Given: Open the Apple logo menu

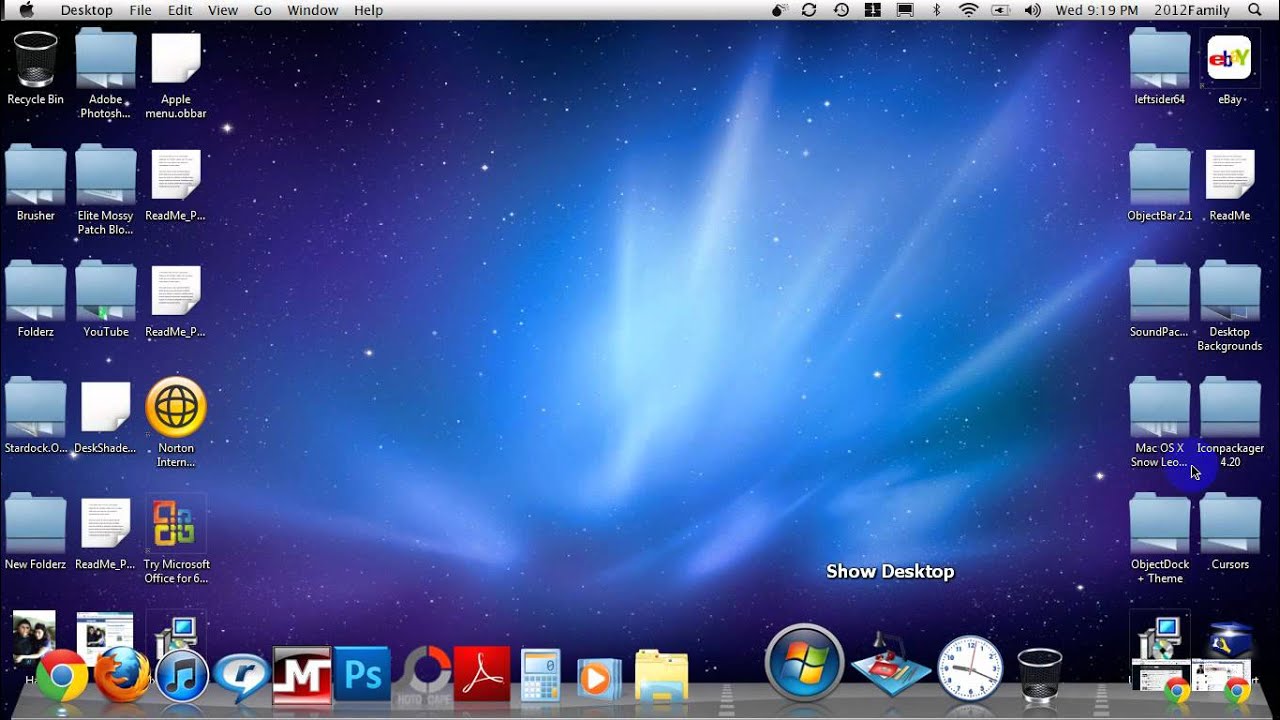Looking at the screenshot, I should click(x=27, y=10).
